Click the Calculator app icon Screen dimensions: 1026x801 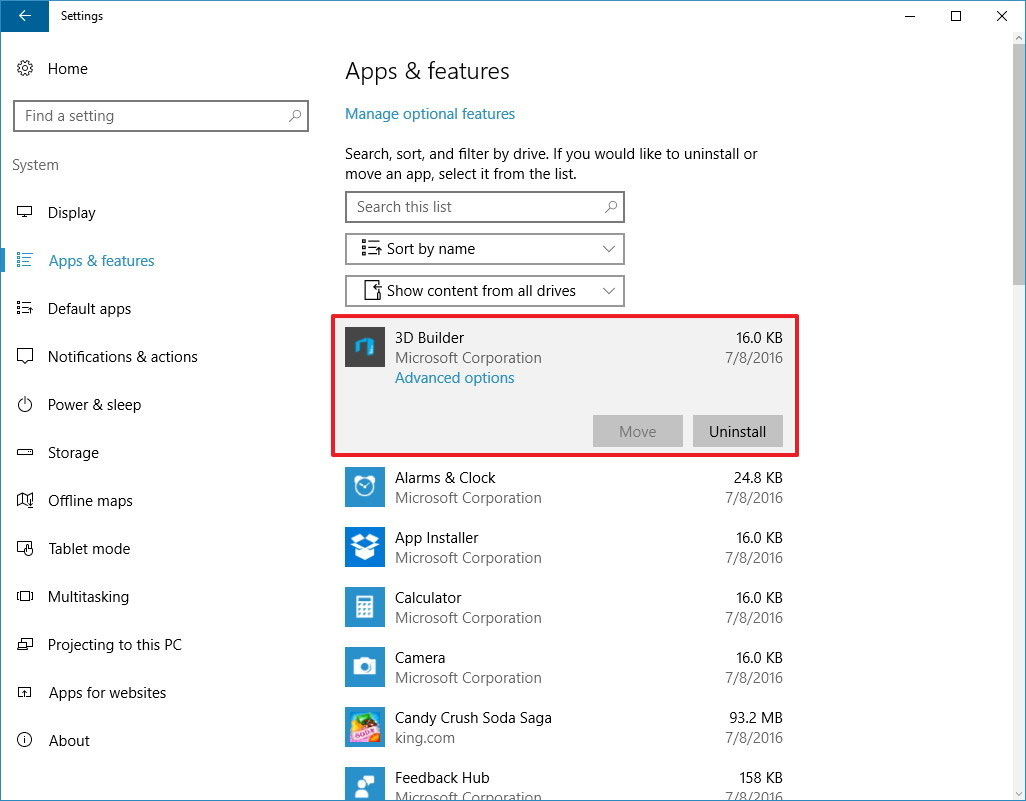[364, 607]
